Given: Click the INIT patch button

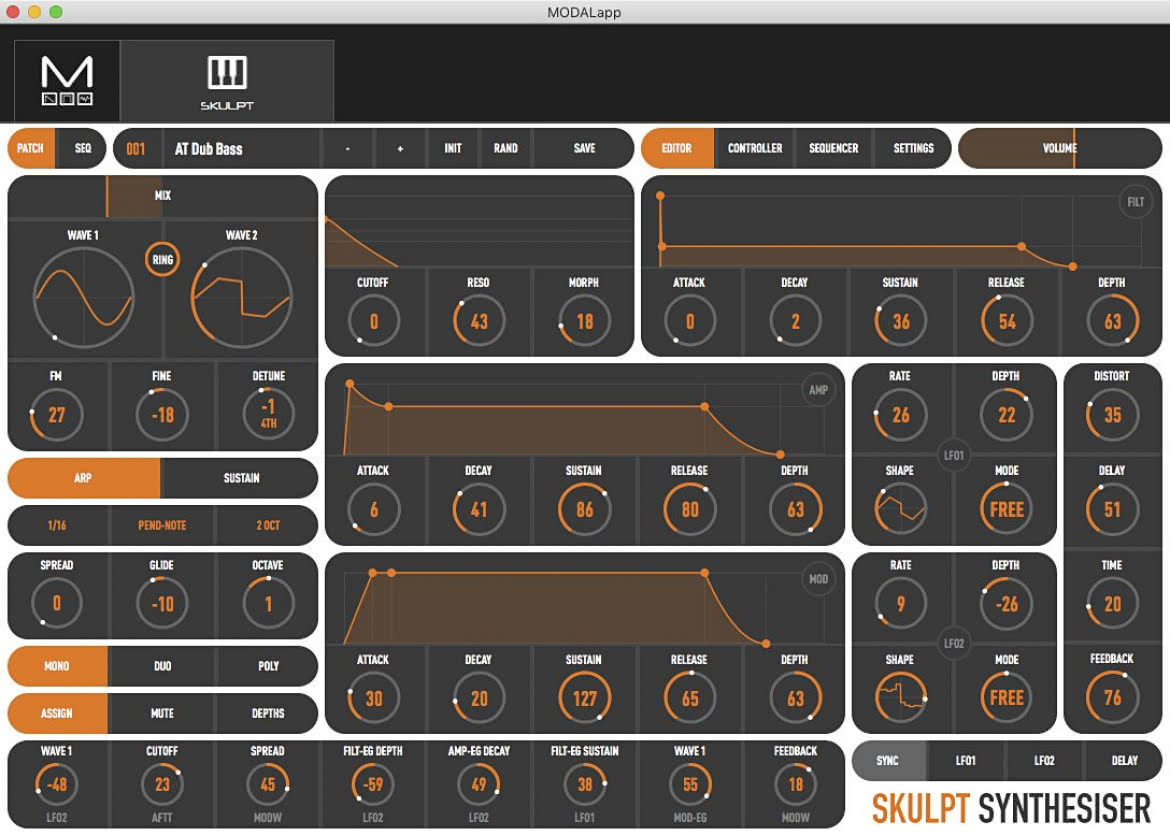Looking at the screenshot, I should pos(453,149).
